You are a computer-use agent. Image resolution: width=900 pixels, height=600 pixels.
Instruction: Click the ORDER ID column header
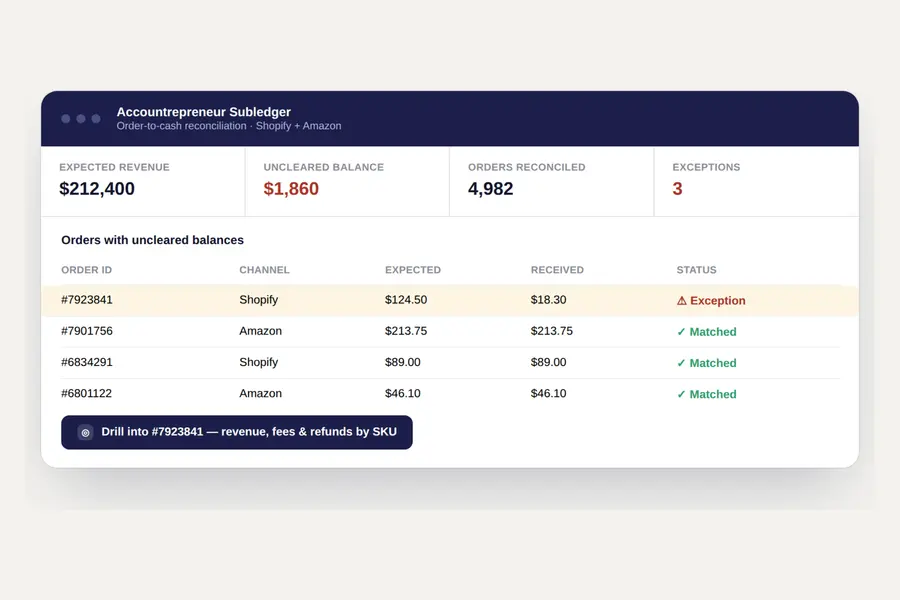[x=87, y=270]
